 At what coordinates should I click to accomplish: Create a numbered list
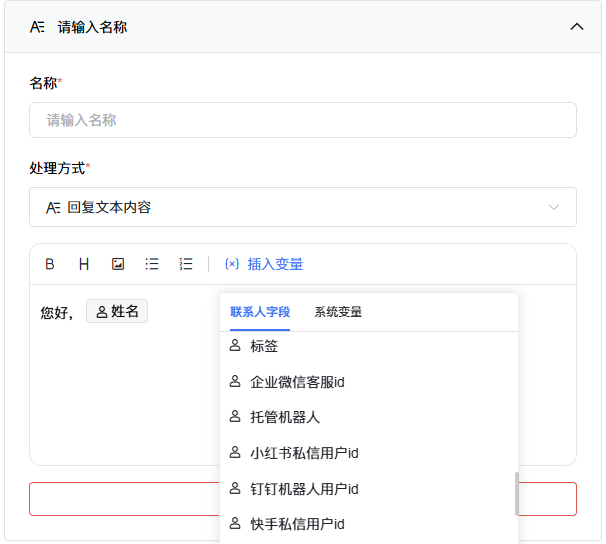point(186,264)
